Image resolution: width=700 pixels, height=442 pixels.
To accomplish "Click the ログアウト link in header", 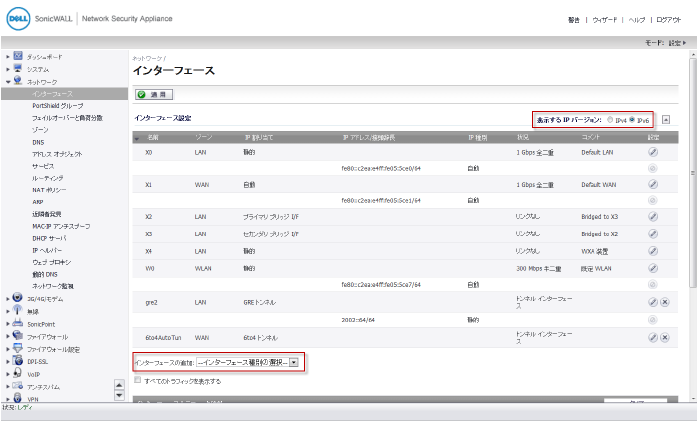I will pyautogui.click(x=668, y=20).
